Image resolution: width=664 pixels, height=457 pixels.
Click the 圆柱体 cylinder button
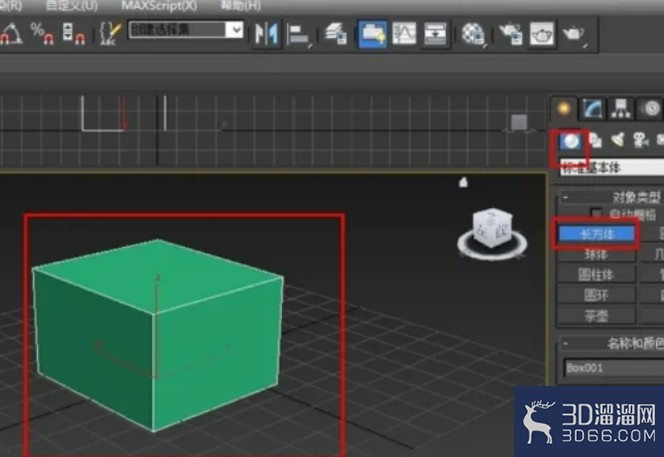(596, 274)
